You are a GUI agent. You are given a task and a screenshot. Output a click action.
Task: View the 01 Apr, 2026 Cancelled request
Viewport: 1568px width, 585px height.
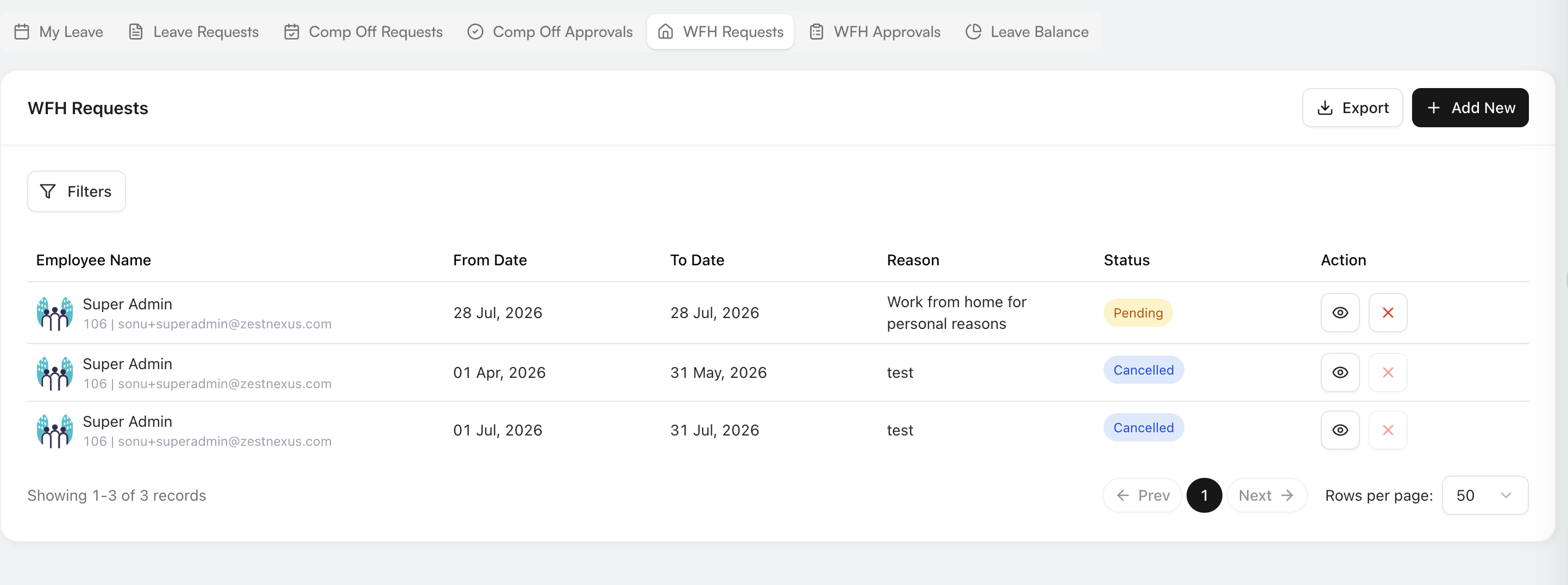pos(1340,372)
